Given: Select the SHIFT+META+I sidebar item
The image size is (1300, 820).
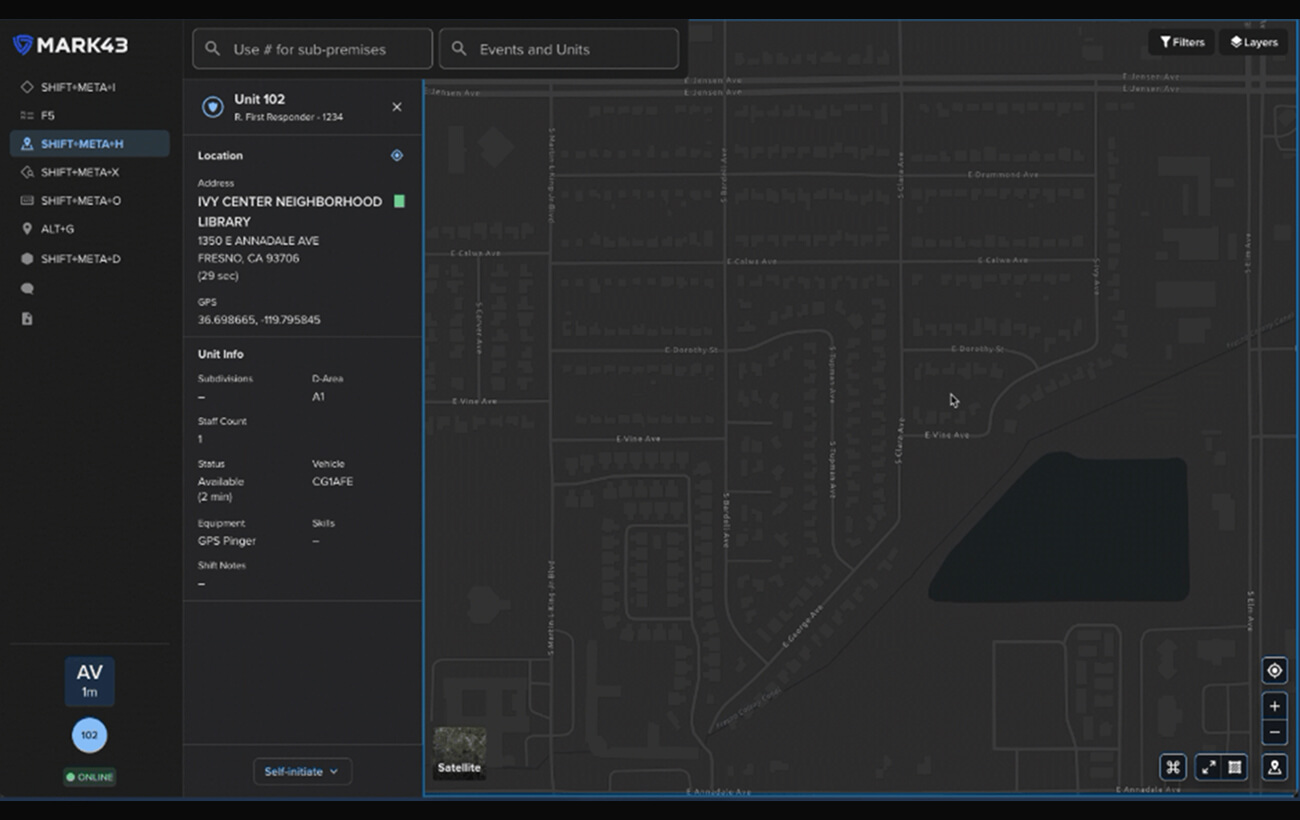Looking at the screenshot, I should coord(78,88).
